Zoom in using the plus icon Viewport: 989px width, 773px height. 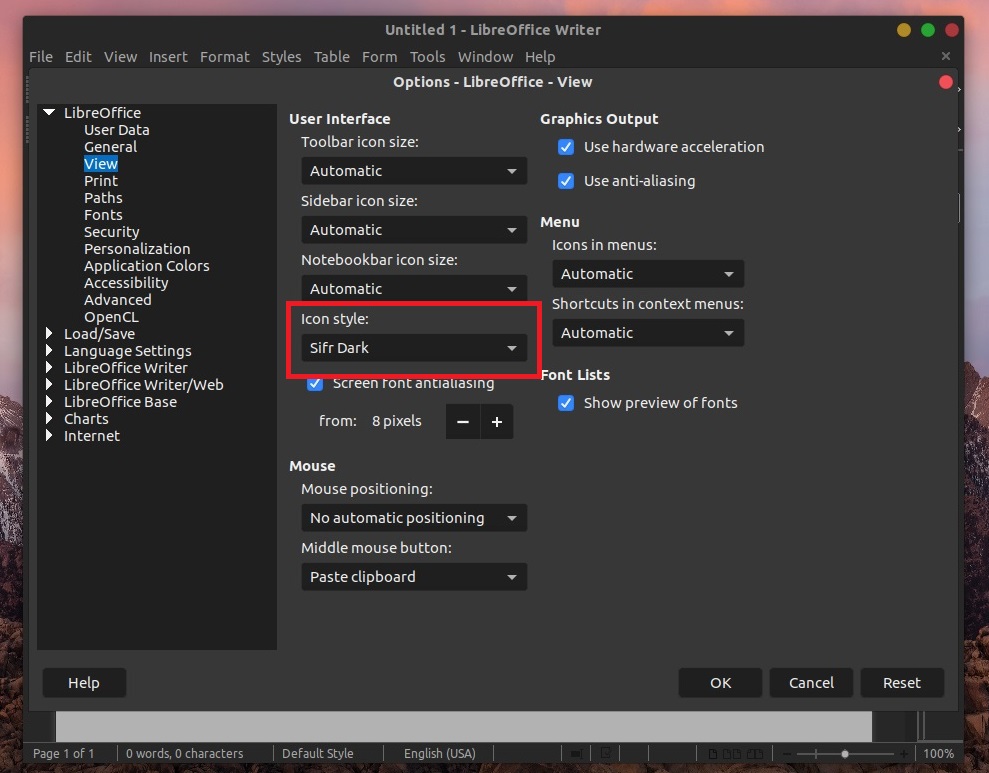point(905,753)
